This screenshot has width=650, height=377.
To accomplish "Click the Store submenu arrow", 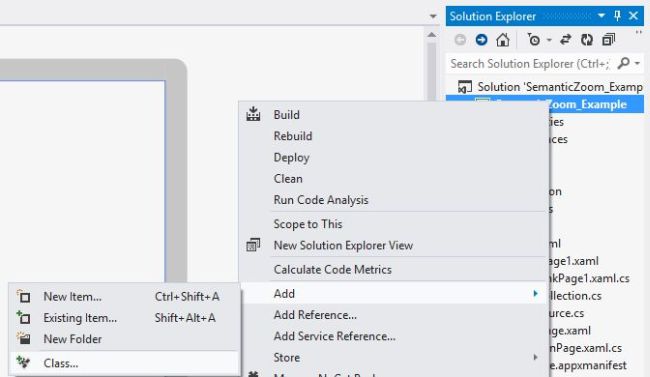I will (536, 357).
